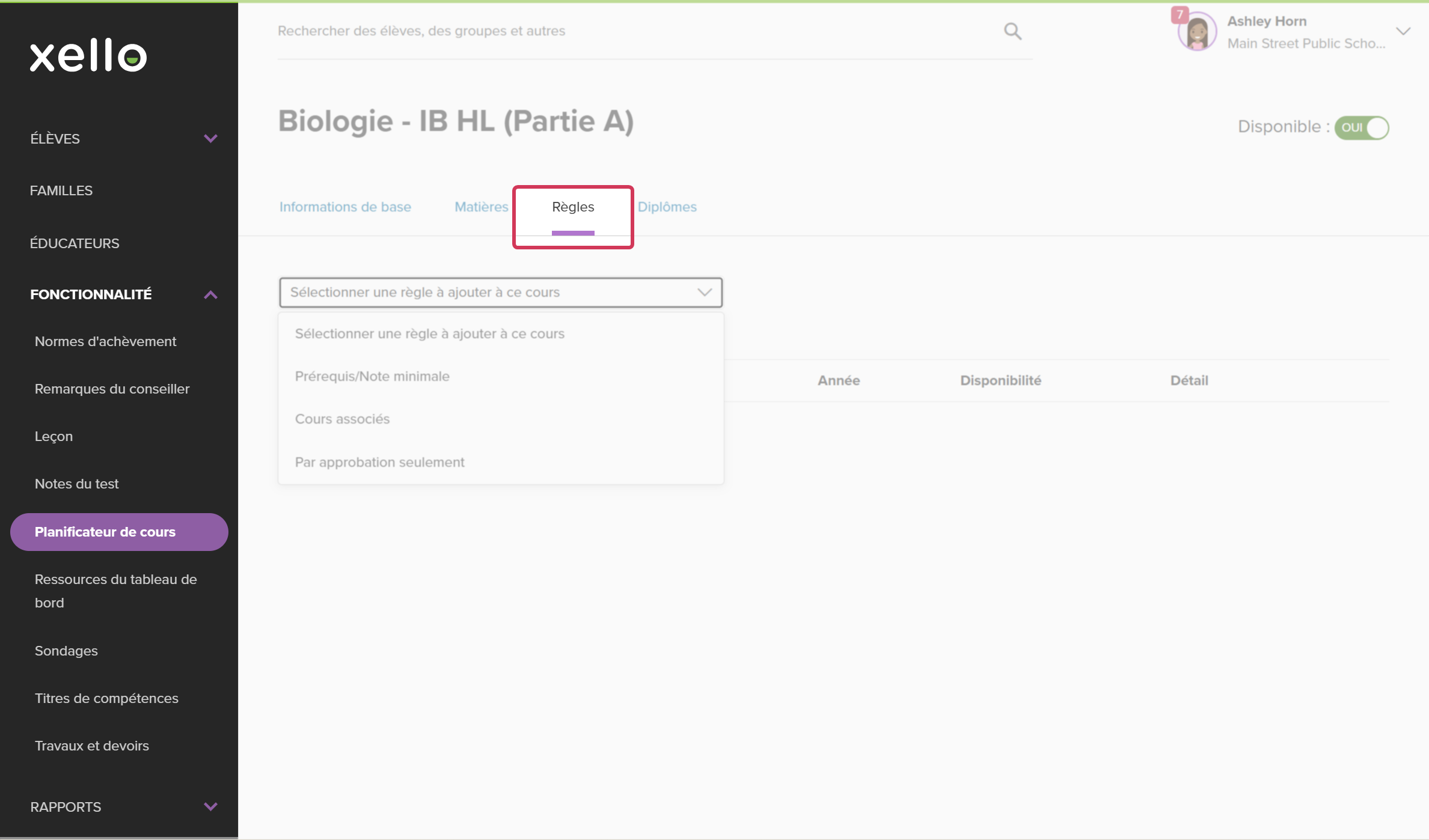Click the FONCTIONNALITÉ heading

[91, 294]
